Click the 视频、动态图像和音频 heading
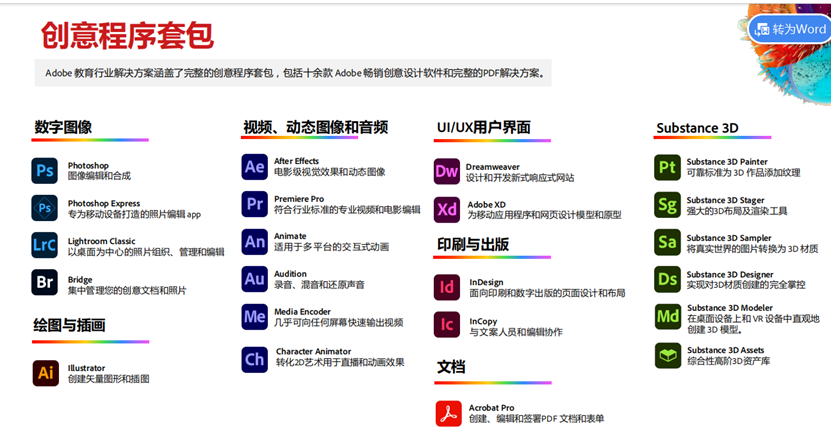 pyautogui.click(x=315, y=127)
